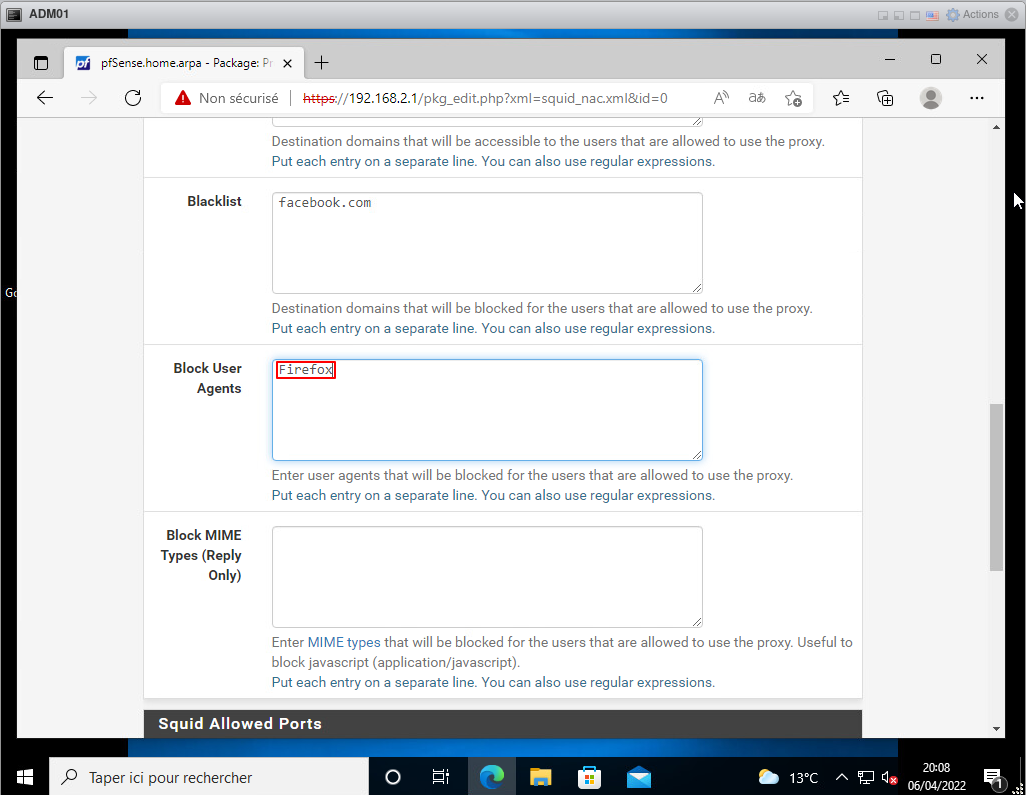
Task: Open the tab actions menu icon
Action: coord(41,62)
